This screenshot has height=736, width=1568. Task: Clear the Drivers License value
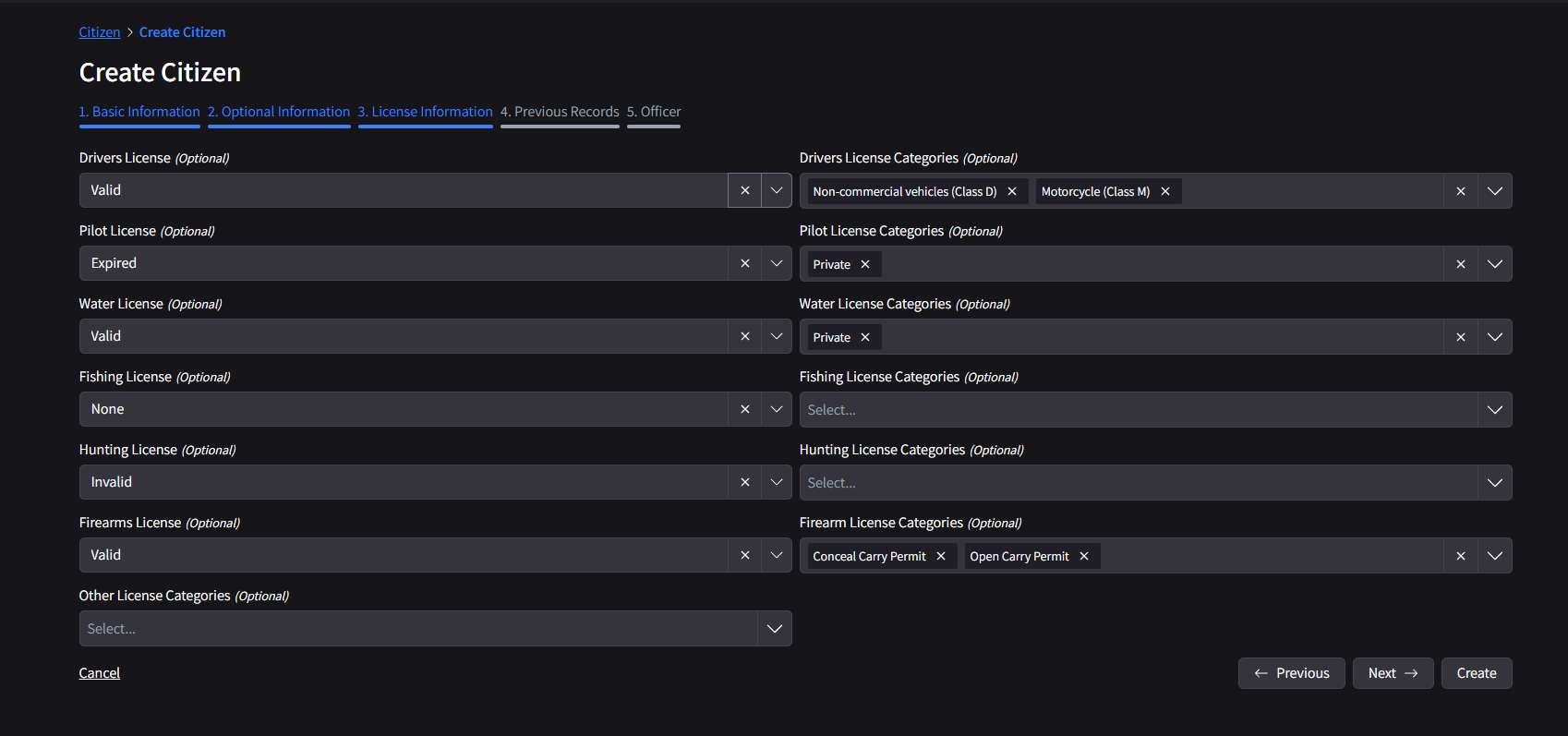tap(744, 190)
